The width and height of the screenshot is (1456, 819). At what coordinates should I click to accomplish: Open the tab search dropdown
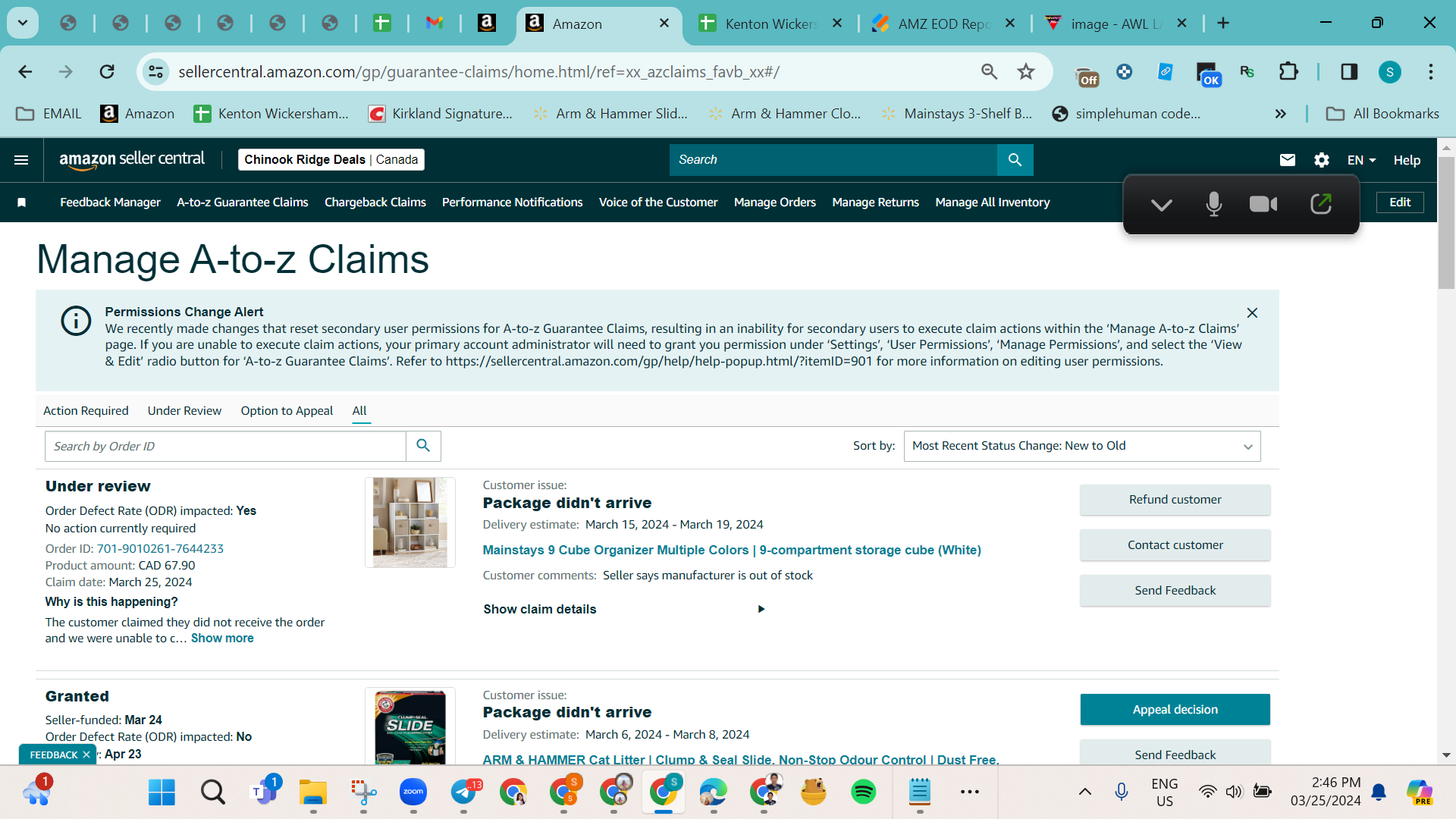[23, 24]
